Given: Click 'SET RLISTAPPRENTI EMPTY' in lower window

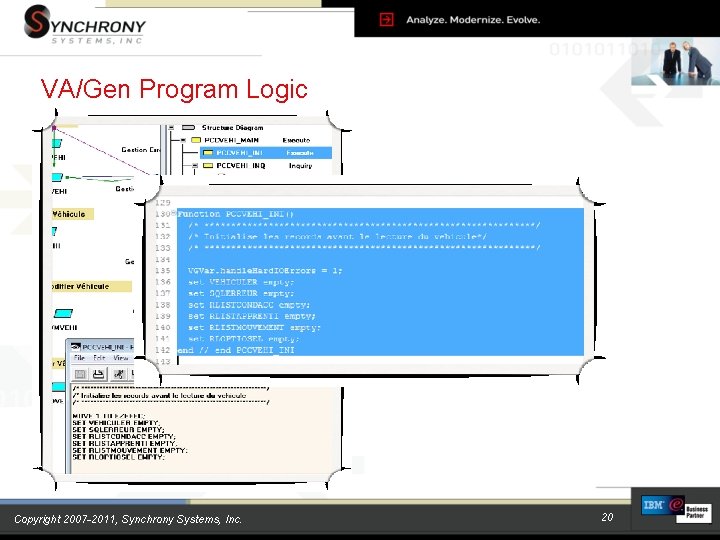Looking at the screenshot, I should pyautogui.click(x=124, y=444).
